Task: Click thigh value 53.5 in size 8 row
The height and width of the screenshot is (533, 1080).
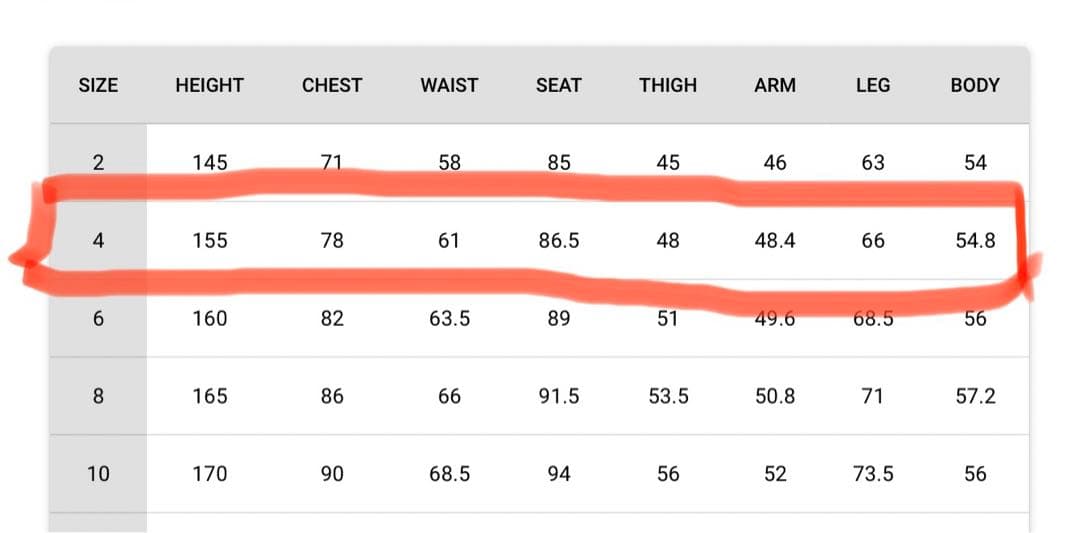Action: [x=668, y=396]
